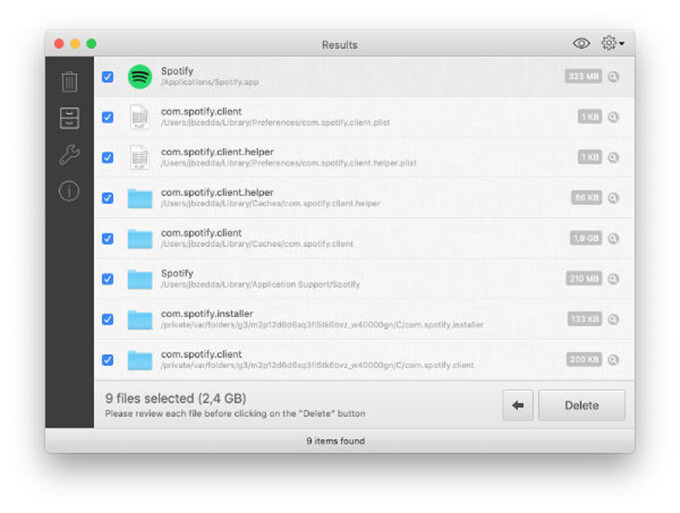Click the Caches com.spotify.client folder icon

(x=140, y=239)
